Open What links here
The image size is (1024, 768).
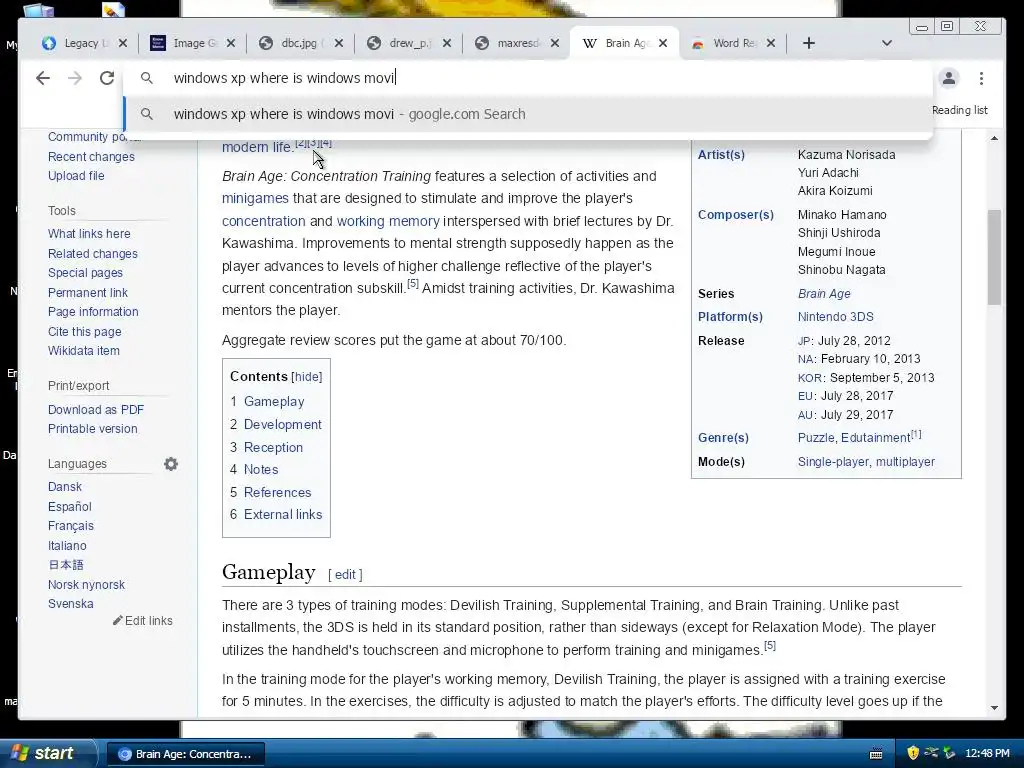[89, 234]
